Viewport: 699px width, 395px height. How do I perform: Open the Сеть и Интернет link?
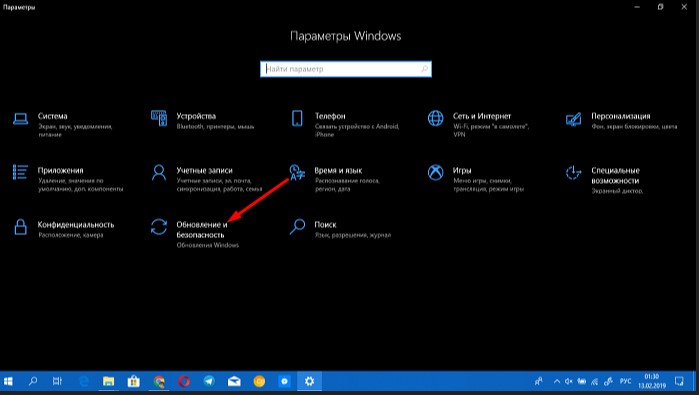click(482, 116)
